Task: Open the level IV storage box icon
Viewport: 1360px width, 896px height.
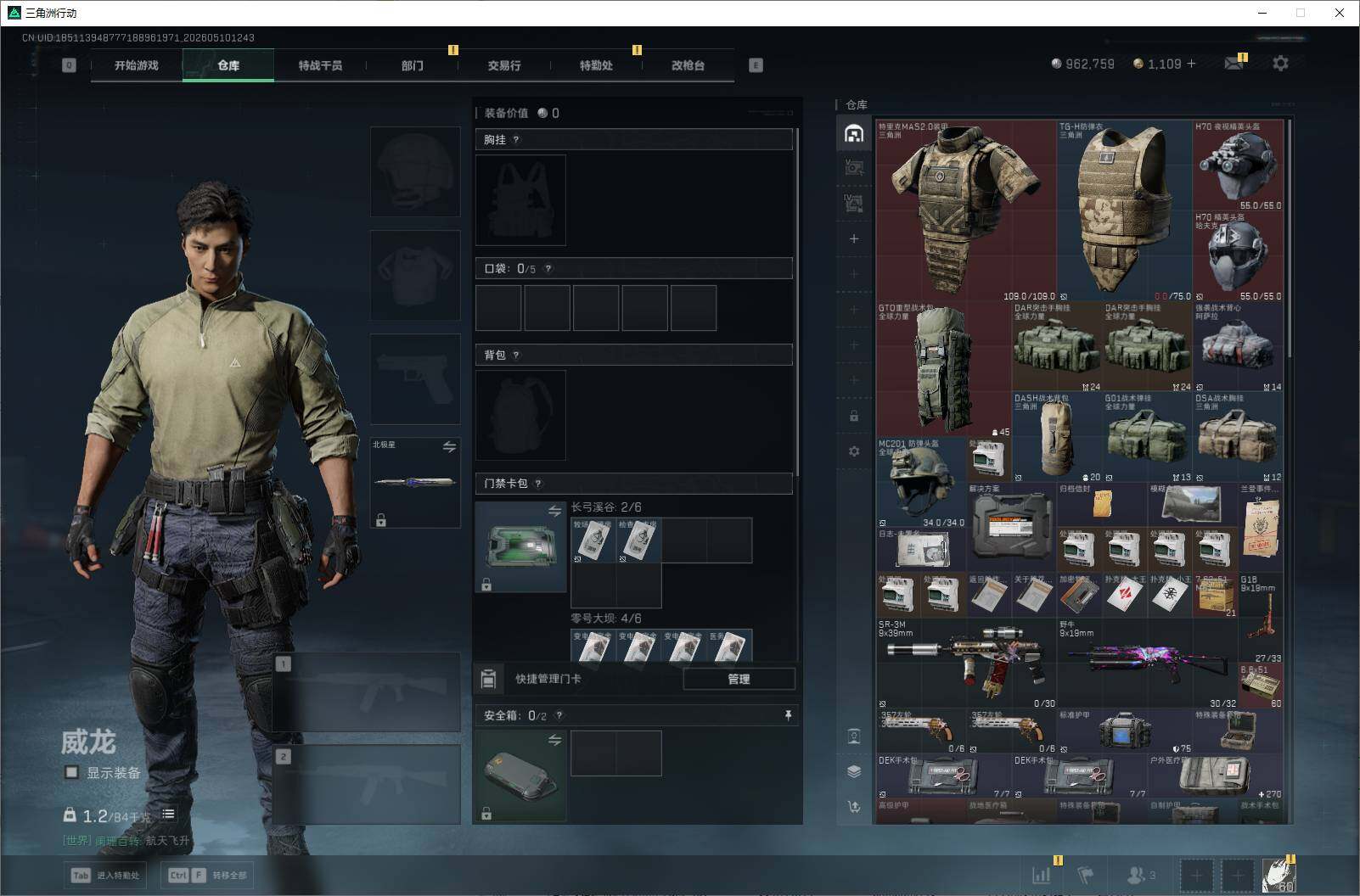Action: [854, 204]
